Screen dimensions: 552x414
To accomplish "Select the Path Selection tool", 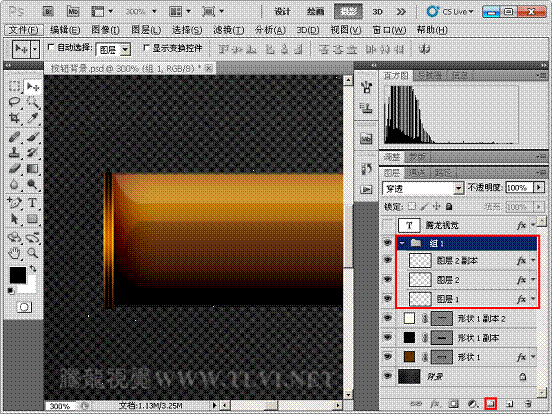I will coord(14,219).
